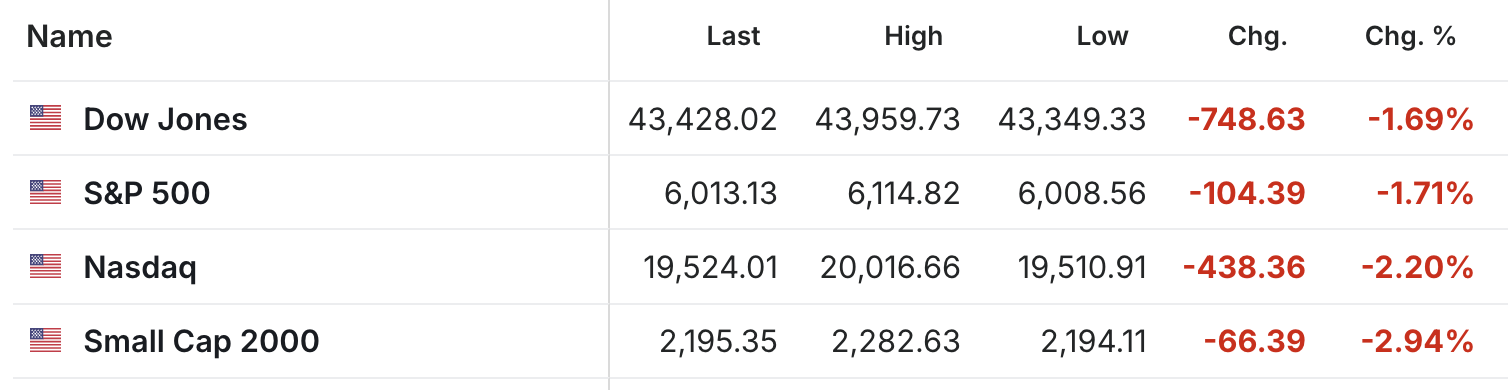Click the US flag icon beside Small Cap 2000

(45, 341)
